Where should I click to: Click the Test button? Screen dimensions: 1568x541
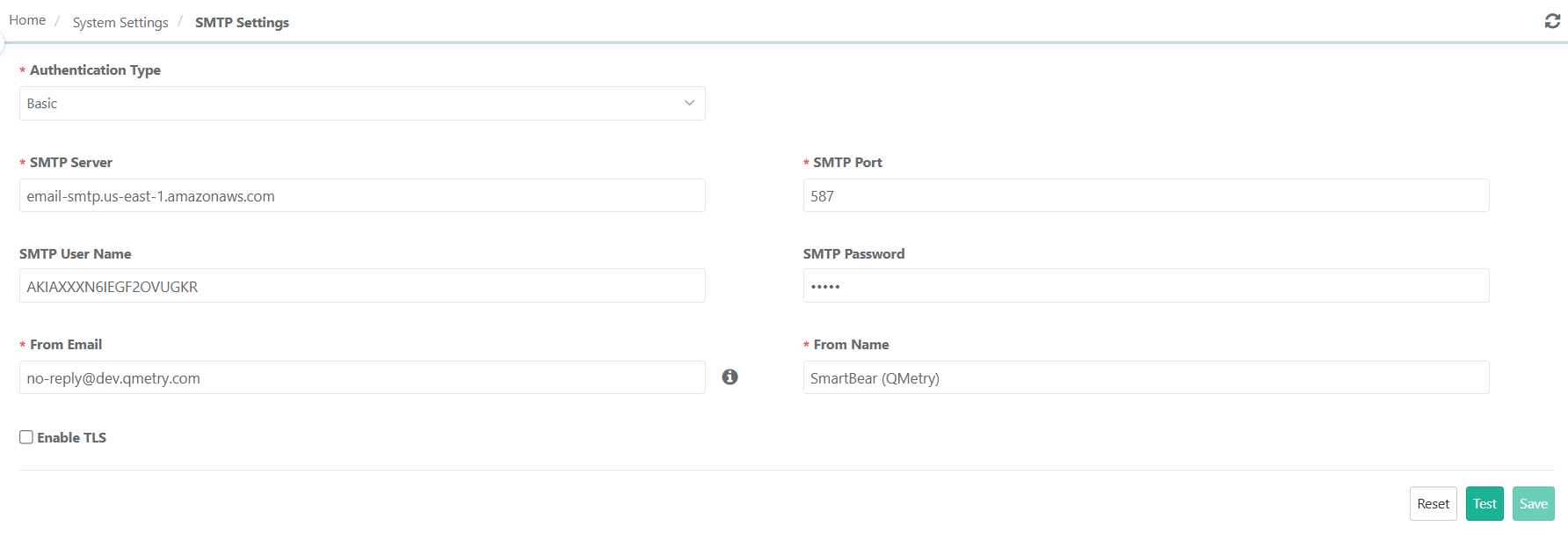pos(1485,503)
